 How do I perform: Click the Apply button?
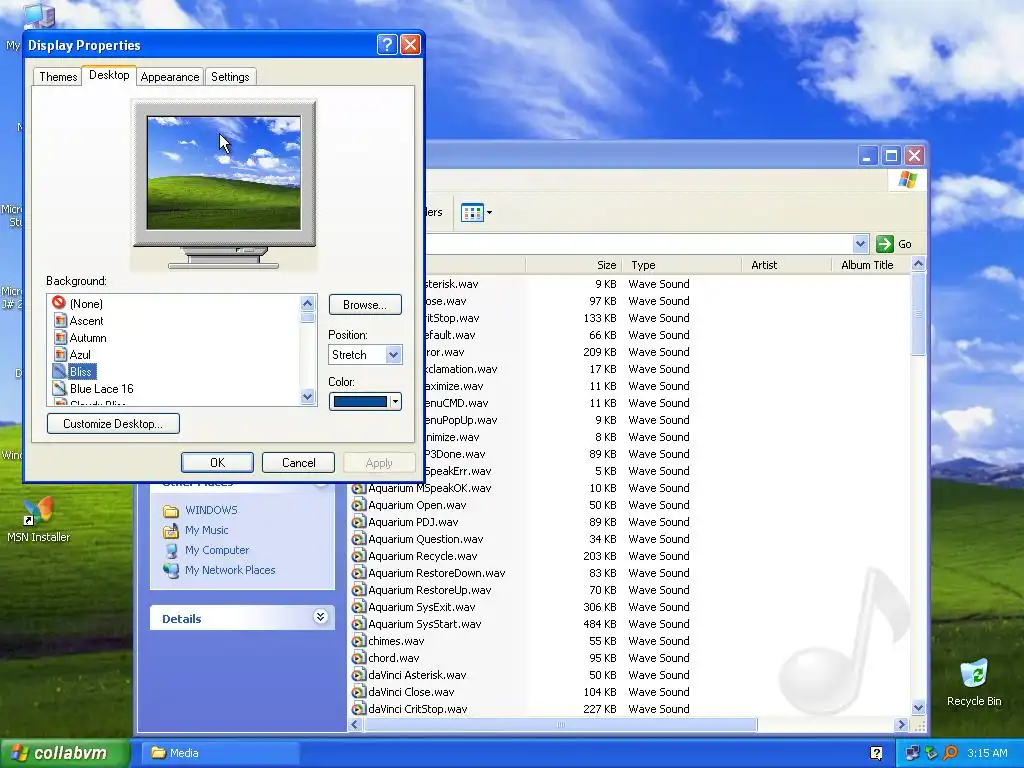[379, 462]
